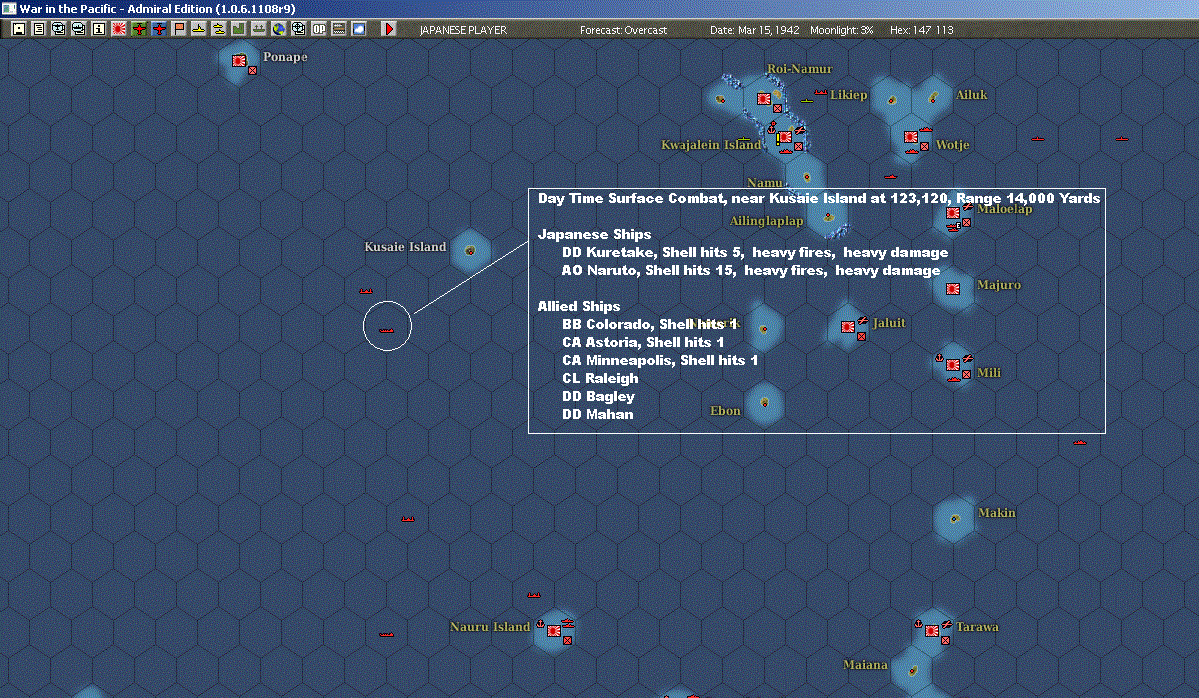This screenshot has width=1199, height=698.
Task: Click the 'AO Naruto' combat report line
Action: coord(751,271)
